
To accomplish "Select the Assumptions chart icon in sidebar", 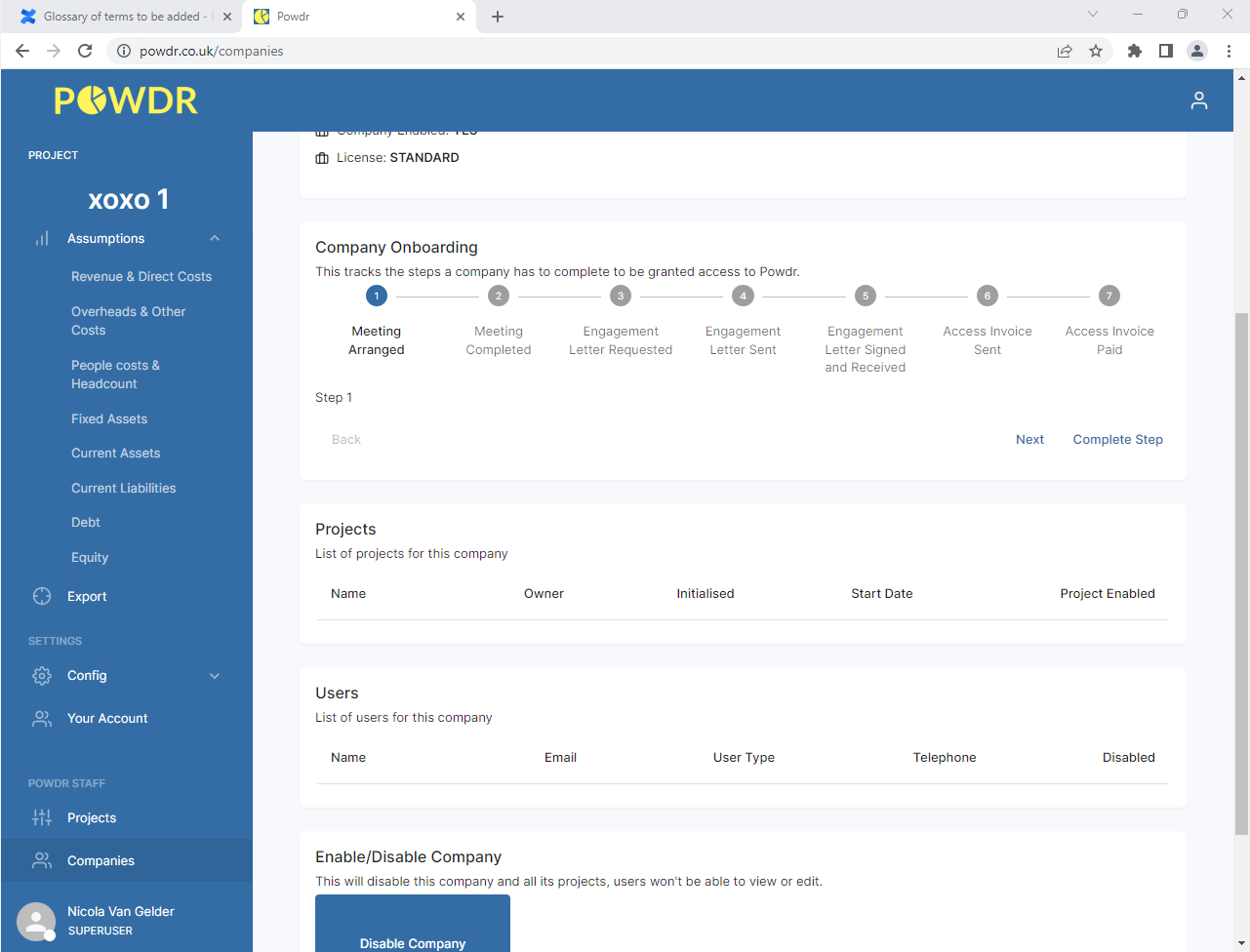I will [x=42, y=238].
